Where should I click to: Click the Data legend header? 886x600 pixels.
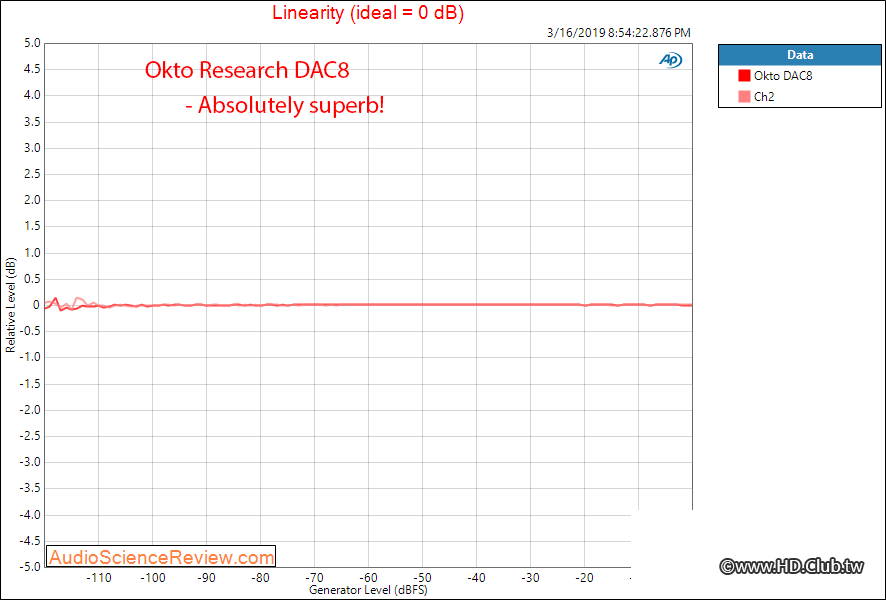(800, 55)
